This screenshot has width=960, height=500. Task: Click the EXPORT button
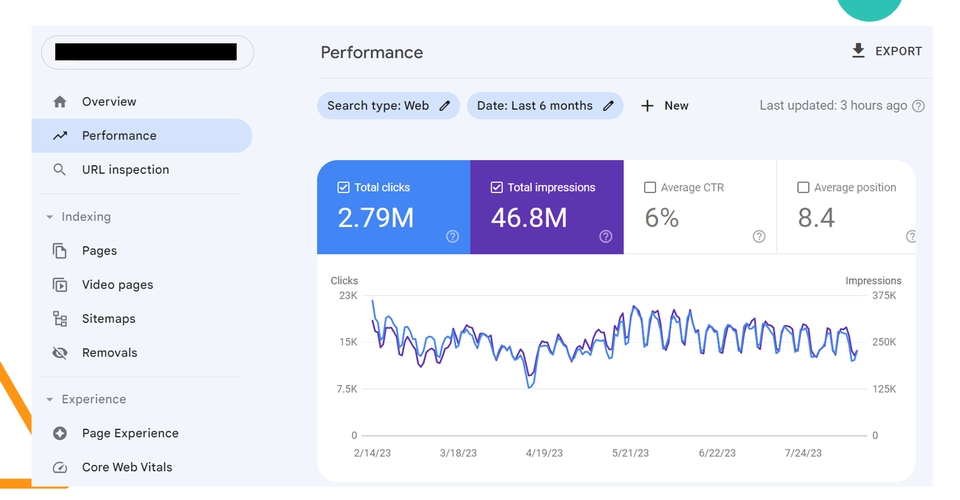(x=887, y=51)
